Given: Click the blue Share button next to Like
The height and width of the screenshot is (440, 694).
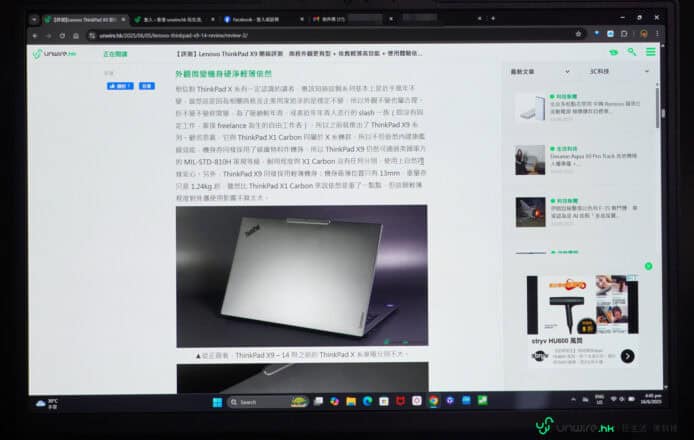Looking at the screenshot, I should 147,86.
